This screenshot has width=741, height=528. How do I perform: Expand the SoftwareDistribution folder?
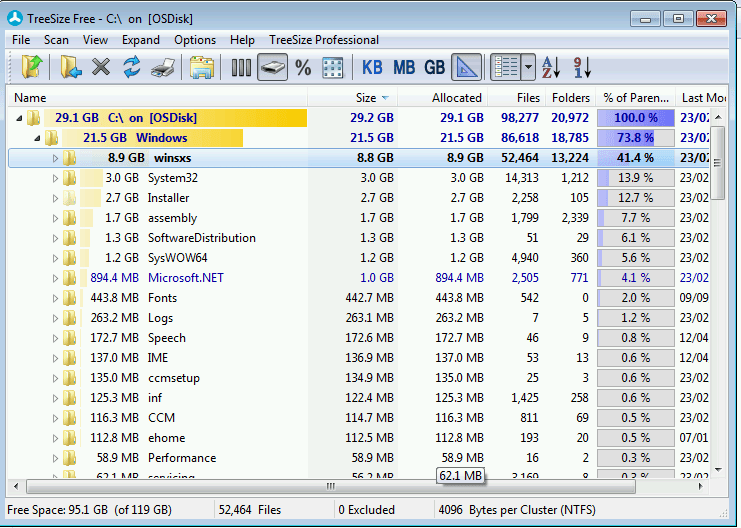point(55,238)
